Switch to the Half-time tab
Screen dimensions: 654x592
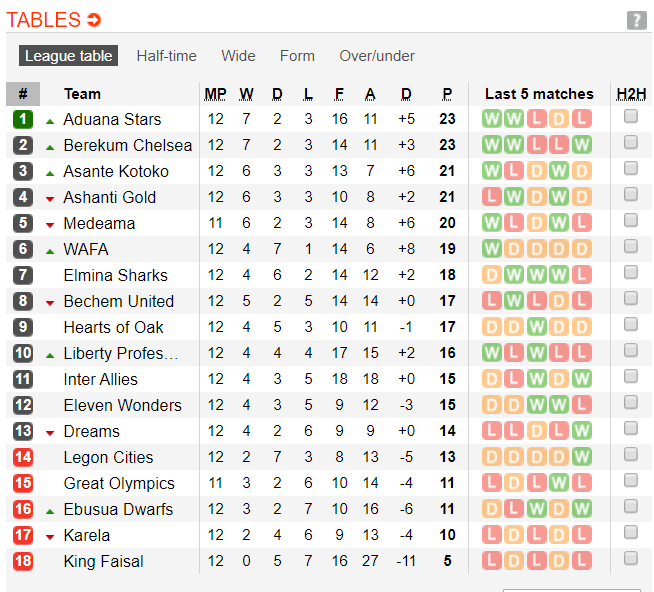pos(166,56)
